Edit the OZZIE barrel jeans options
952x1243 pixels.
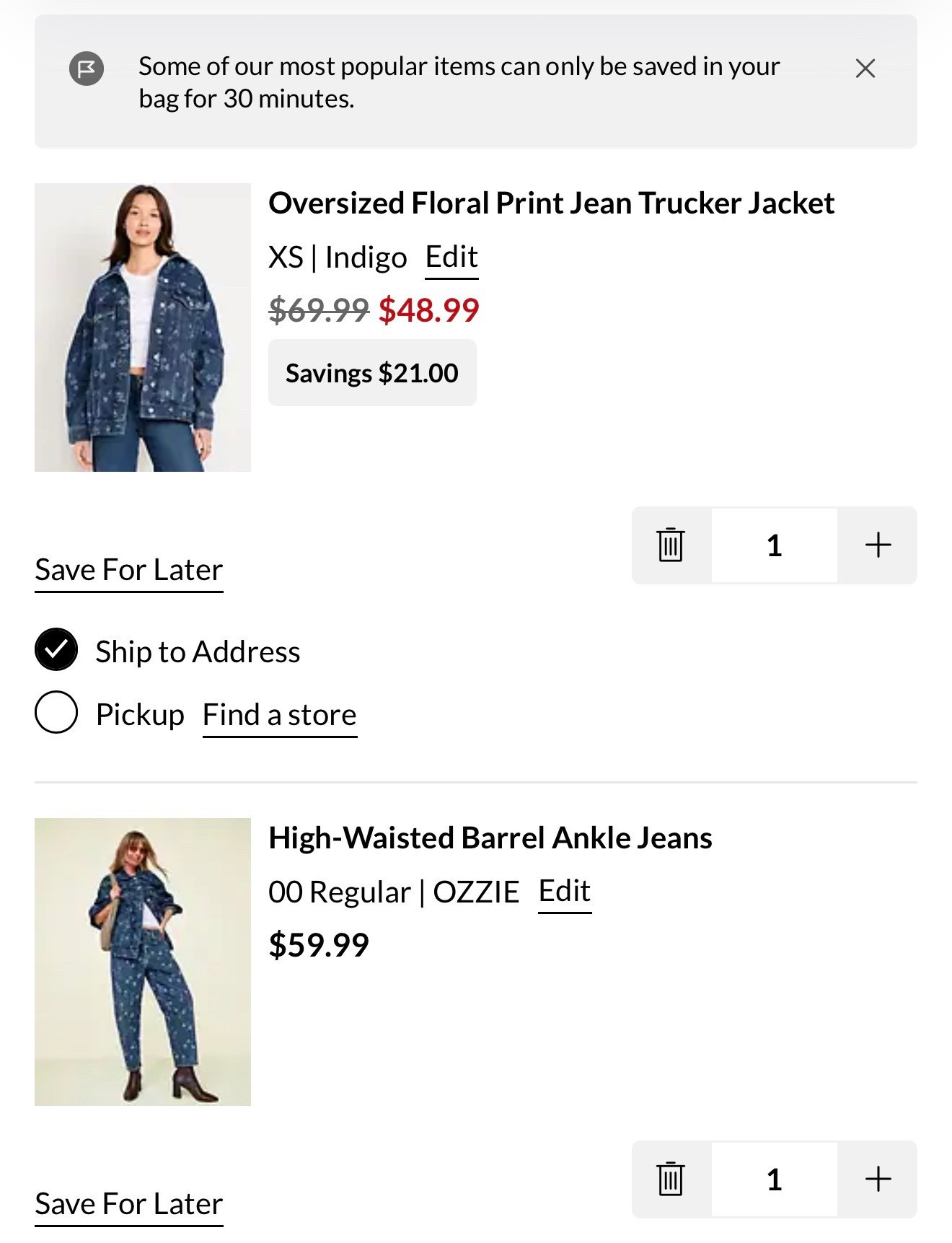(565, 891)
